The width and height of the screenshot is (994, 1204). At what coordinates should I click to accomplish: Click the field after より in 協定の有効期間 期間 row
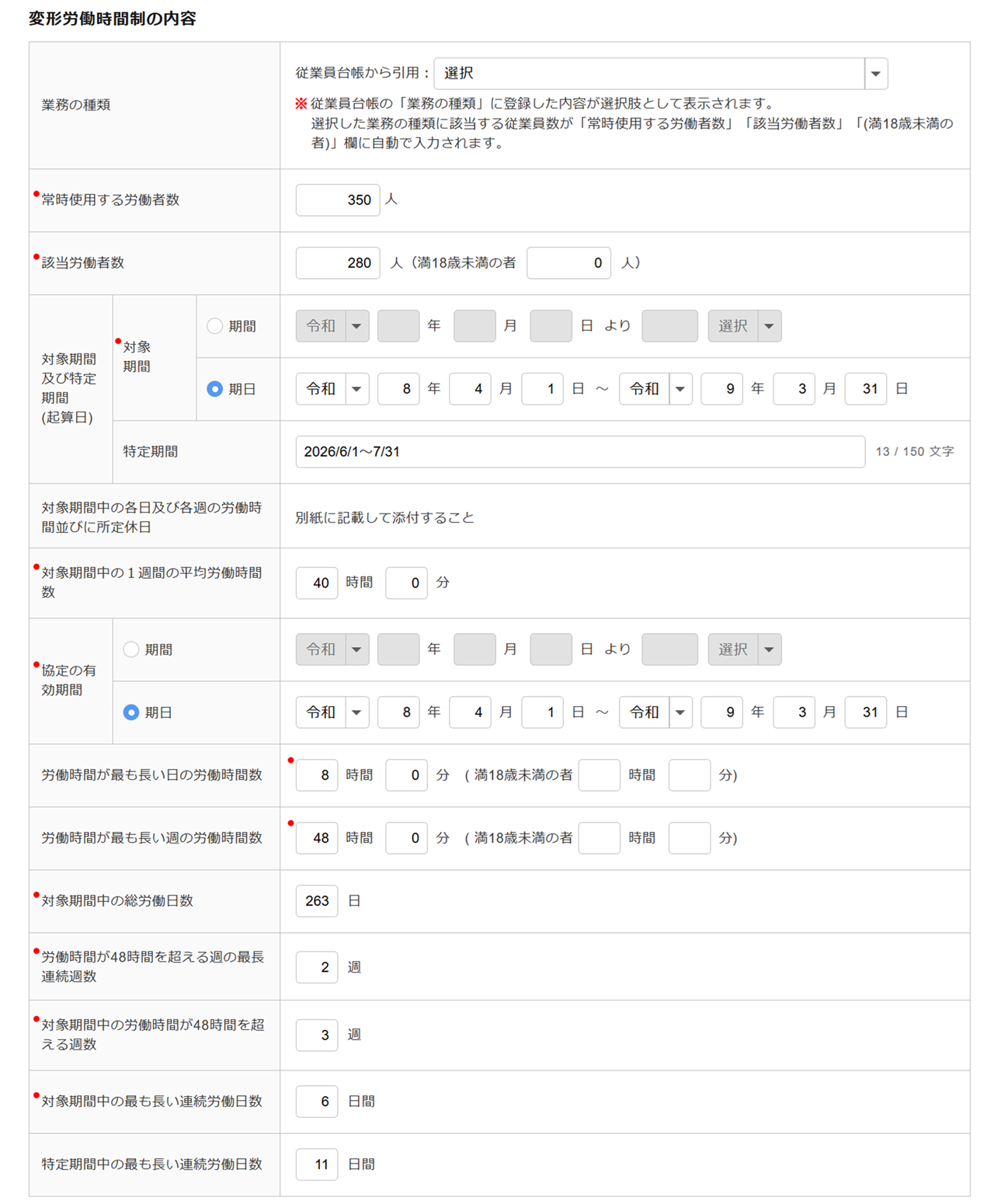(670, 649)
